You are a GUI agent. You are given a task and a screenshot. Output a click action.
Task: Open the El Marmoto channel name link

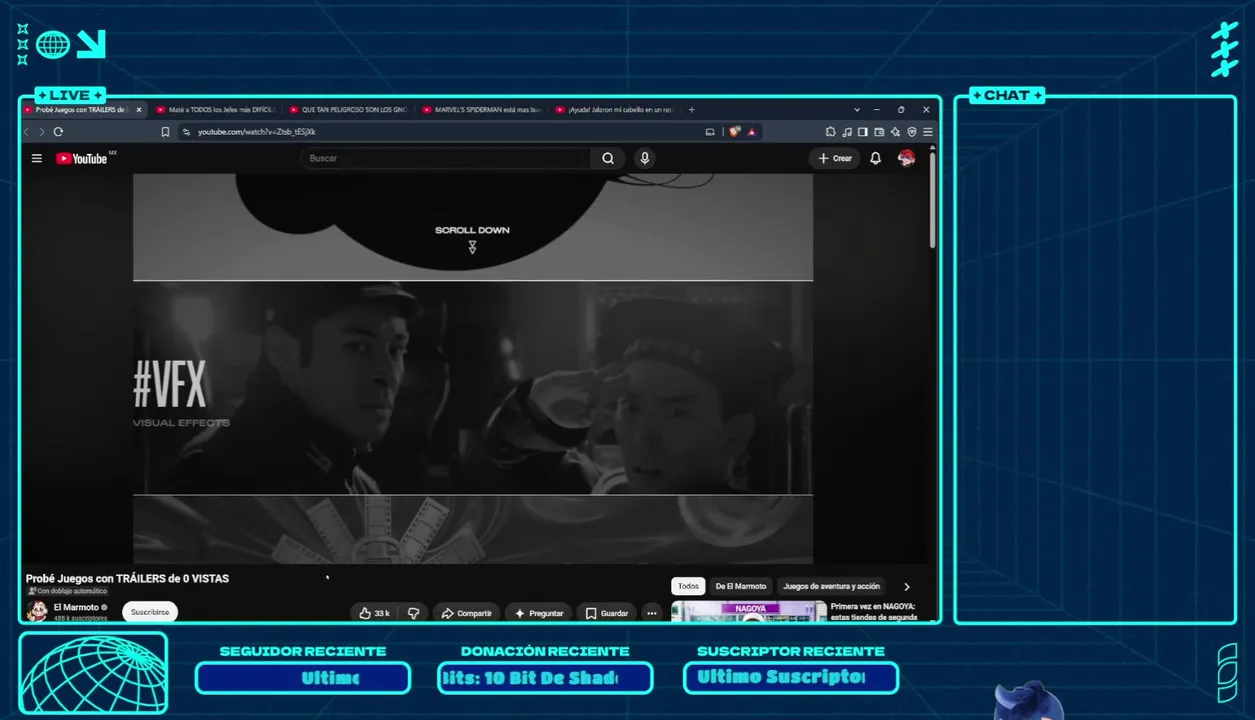pos(76,607)
